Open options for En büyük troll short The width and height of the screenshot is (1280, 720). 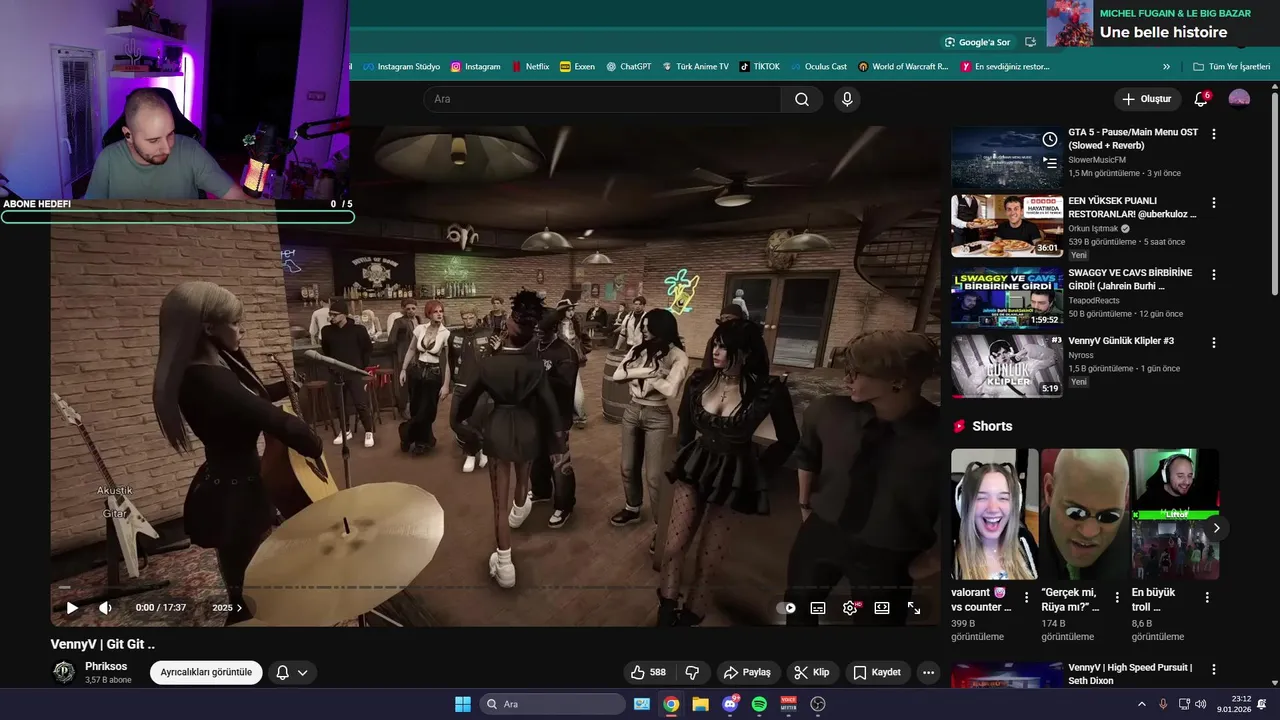pyautogui.click(x=1207, y=597)
